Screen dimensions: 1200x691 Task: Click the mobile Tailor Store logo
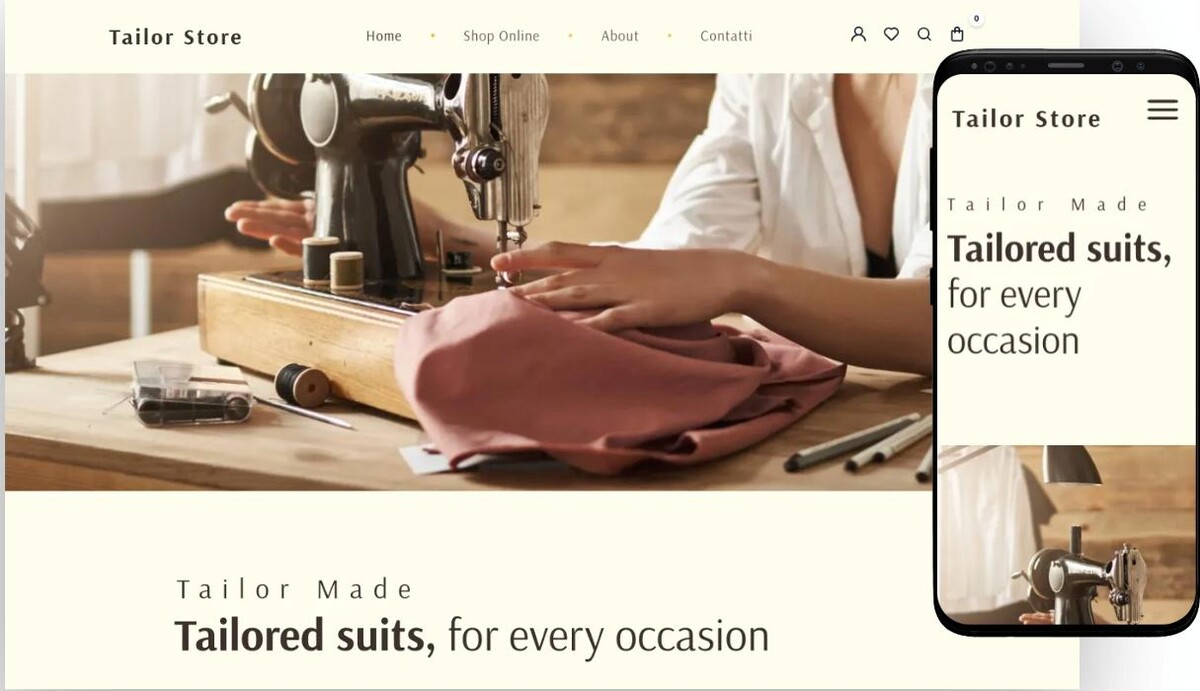coord(1026,119)
